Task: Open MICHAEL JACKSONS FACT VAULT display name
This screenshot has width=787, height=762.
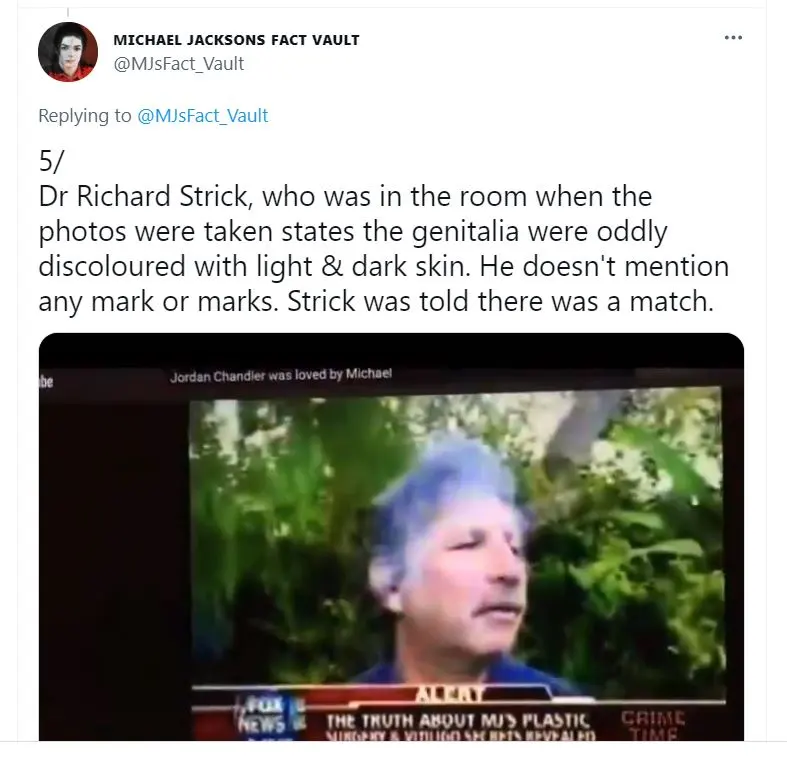Action: [x=236, y=40]
